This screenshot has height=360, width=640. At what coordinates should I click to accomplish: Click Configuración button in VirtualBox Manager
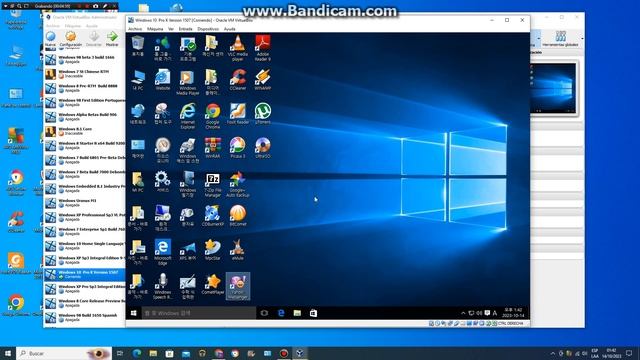pyautogui.click(x=71, y=39)
